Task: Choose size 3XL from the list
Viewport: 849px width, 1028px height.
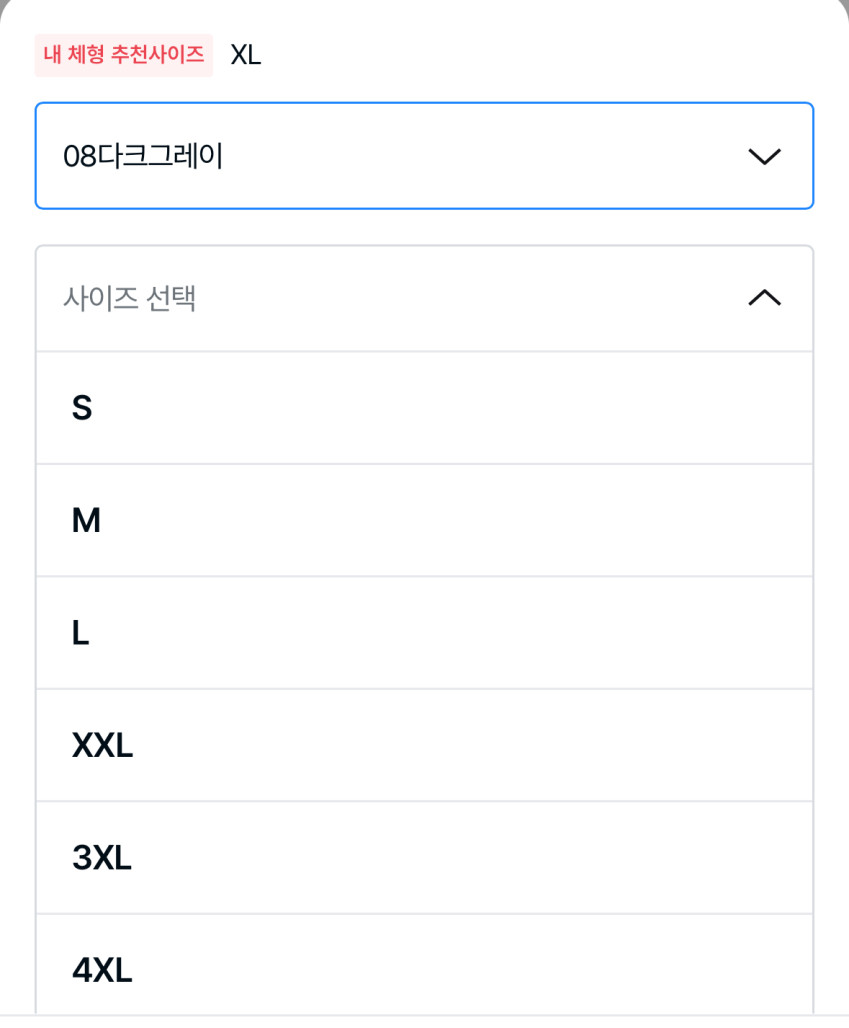Action: click(x=424, y=858)
